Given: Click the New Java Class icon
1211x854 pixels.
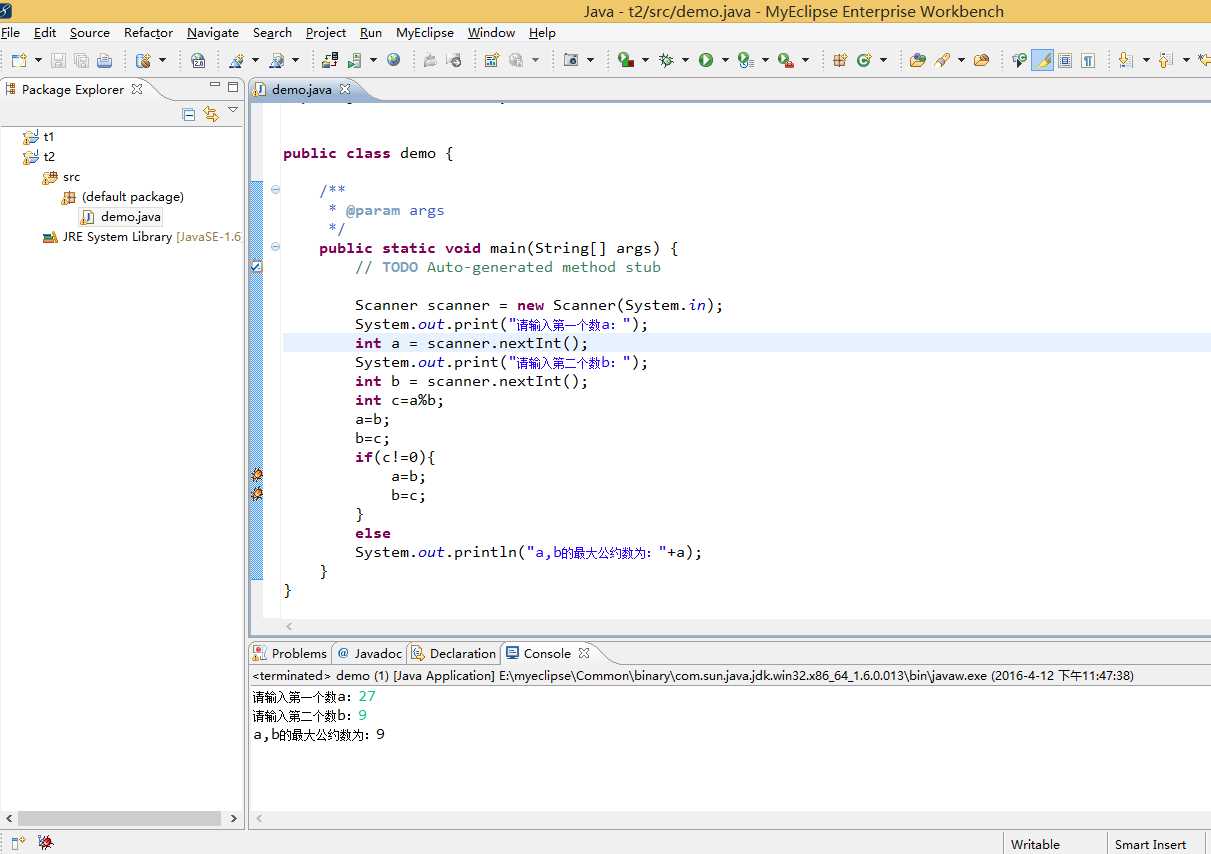Looking at the screenshot, I should [864, 60].
